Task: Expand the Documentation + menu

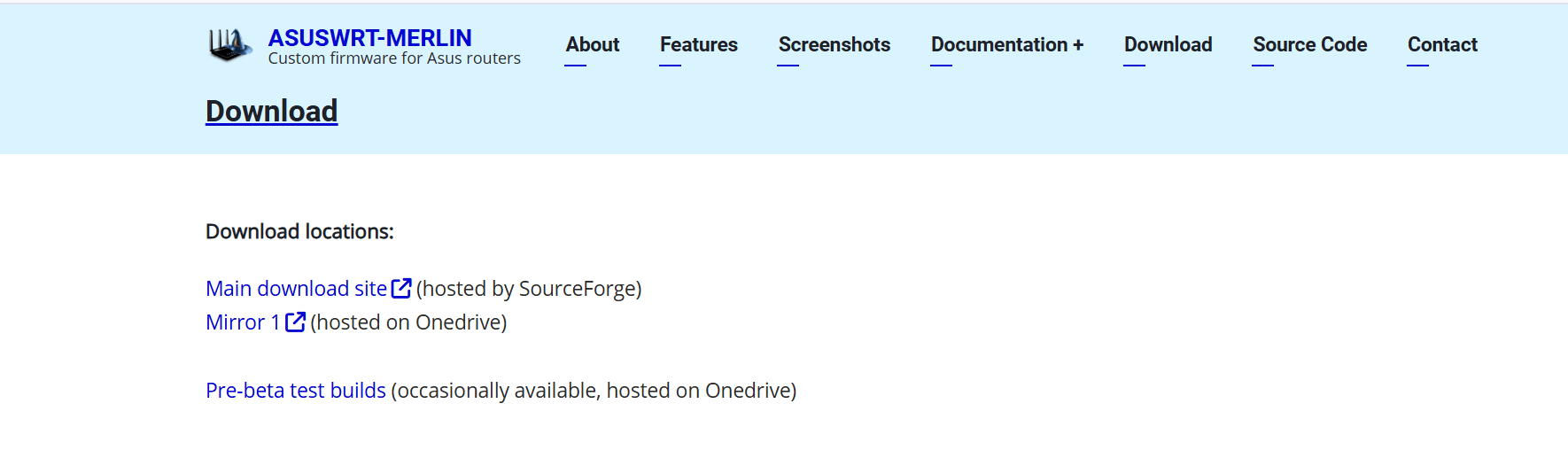Action: (x=1006, y=44)
